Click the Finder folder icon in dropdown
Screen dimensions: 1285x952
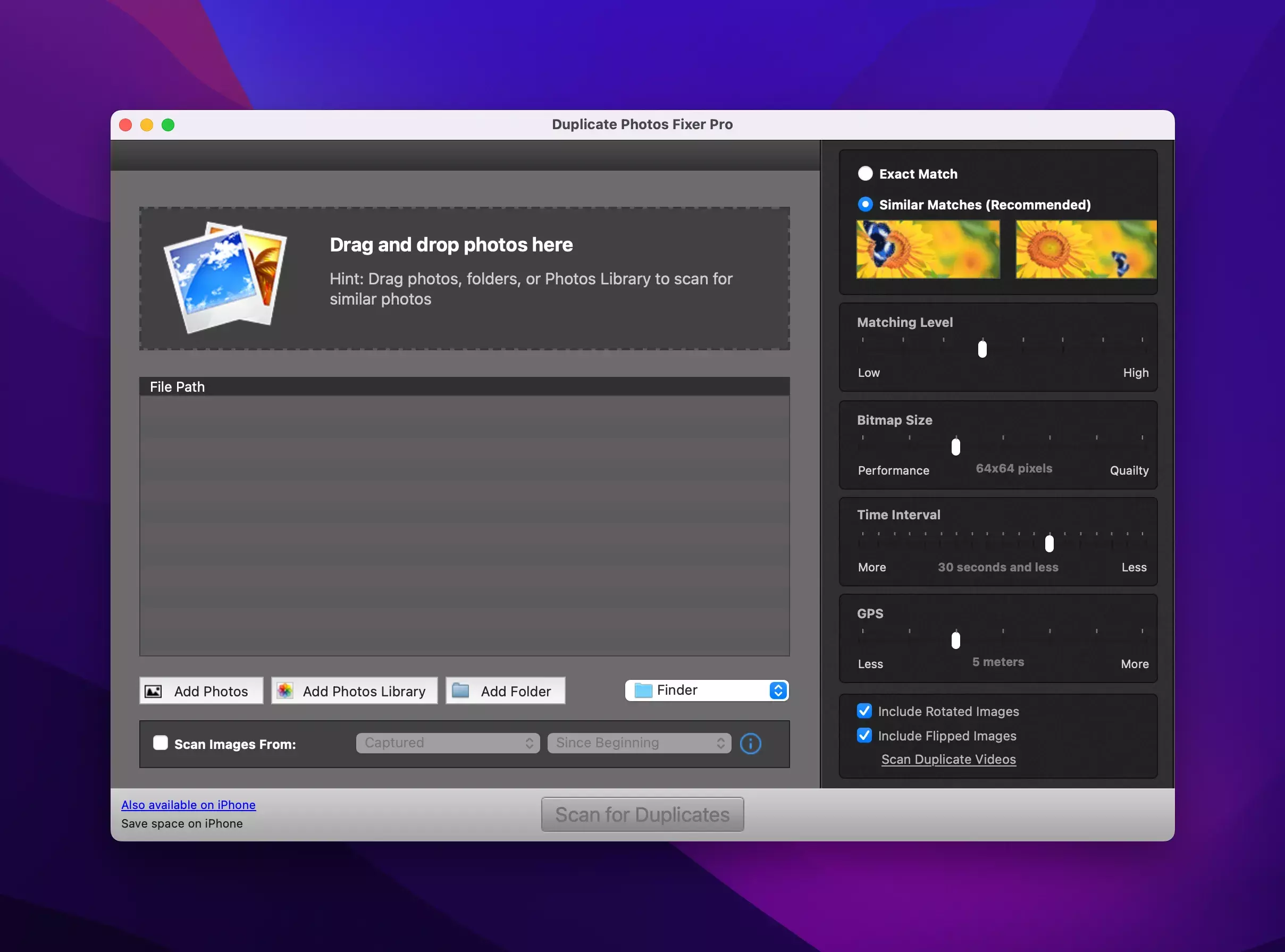coord(643,690)
